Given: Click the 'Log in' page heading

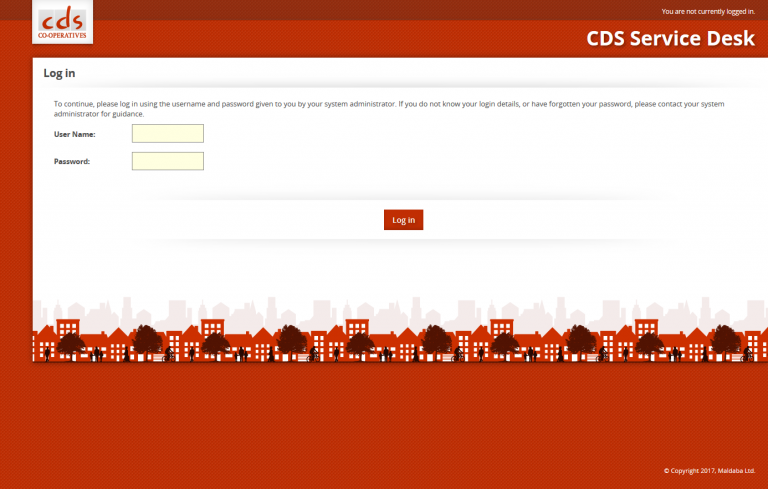Looking at the screenshot, I should [59, 73].
